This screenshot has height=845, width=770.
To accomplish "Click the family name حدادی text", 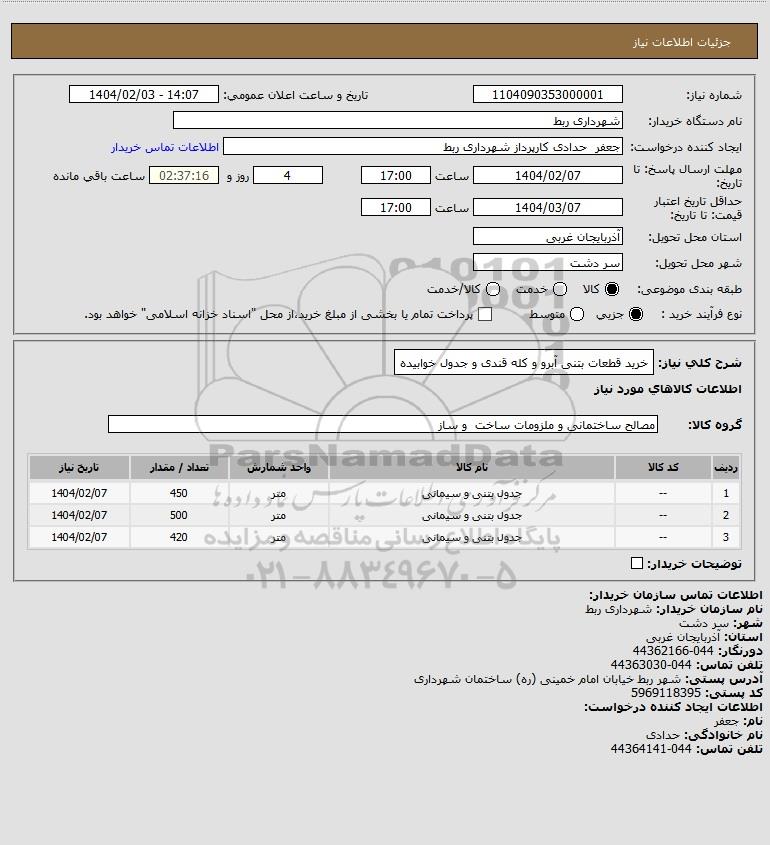I will [x=663, y=735].
